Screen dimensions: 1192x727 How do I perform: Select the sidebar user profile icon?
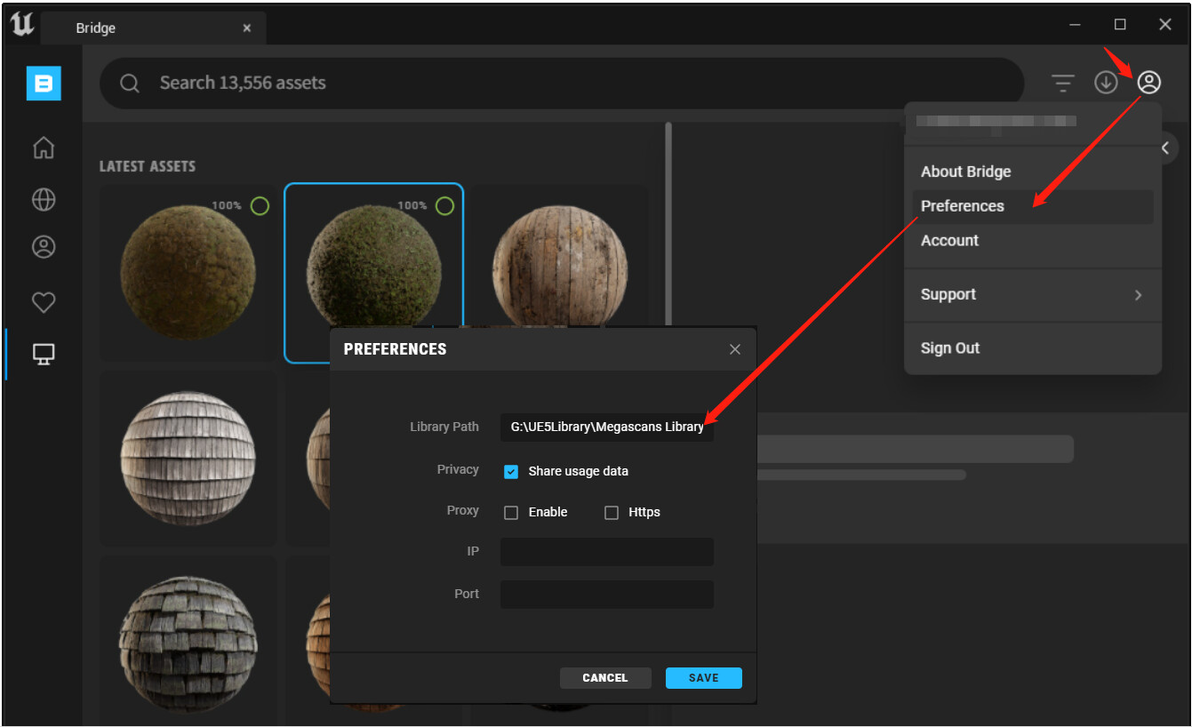point(43,247)
